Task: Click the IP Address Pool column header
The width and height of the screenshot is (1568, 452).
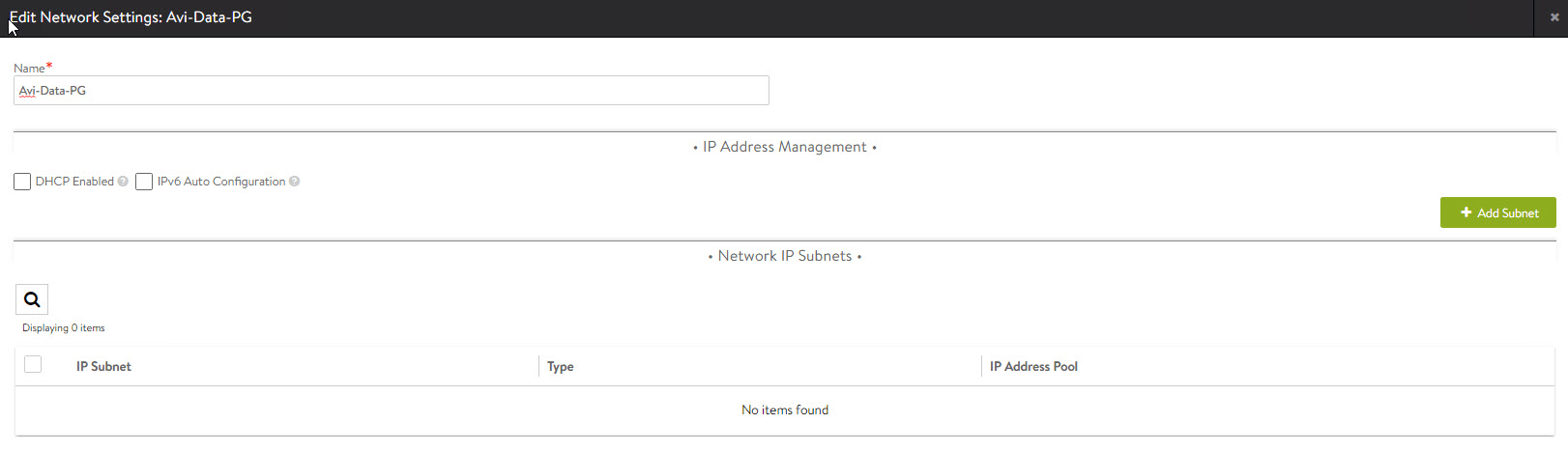Action: [1033, 366]
